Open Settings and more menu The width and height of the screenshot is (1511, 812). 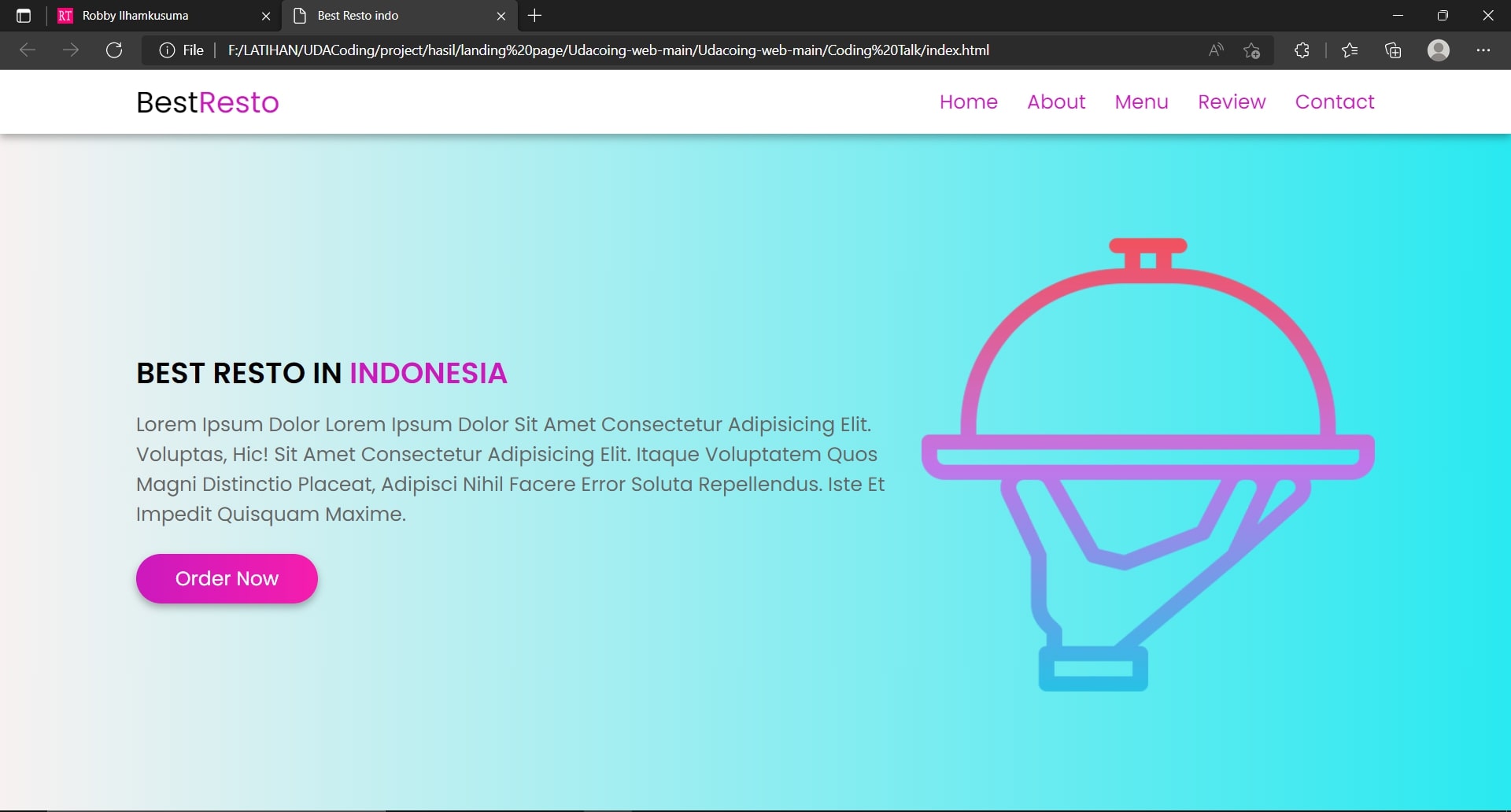click(x=1485, y=50)
